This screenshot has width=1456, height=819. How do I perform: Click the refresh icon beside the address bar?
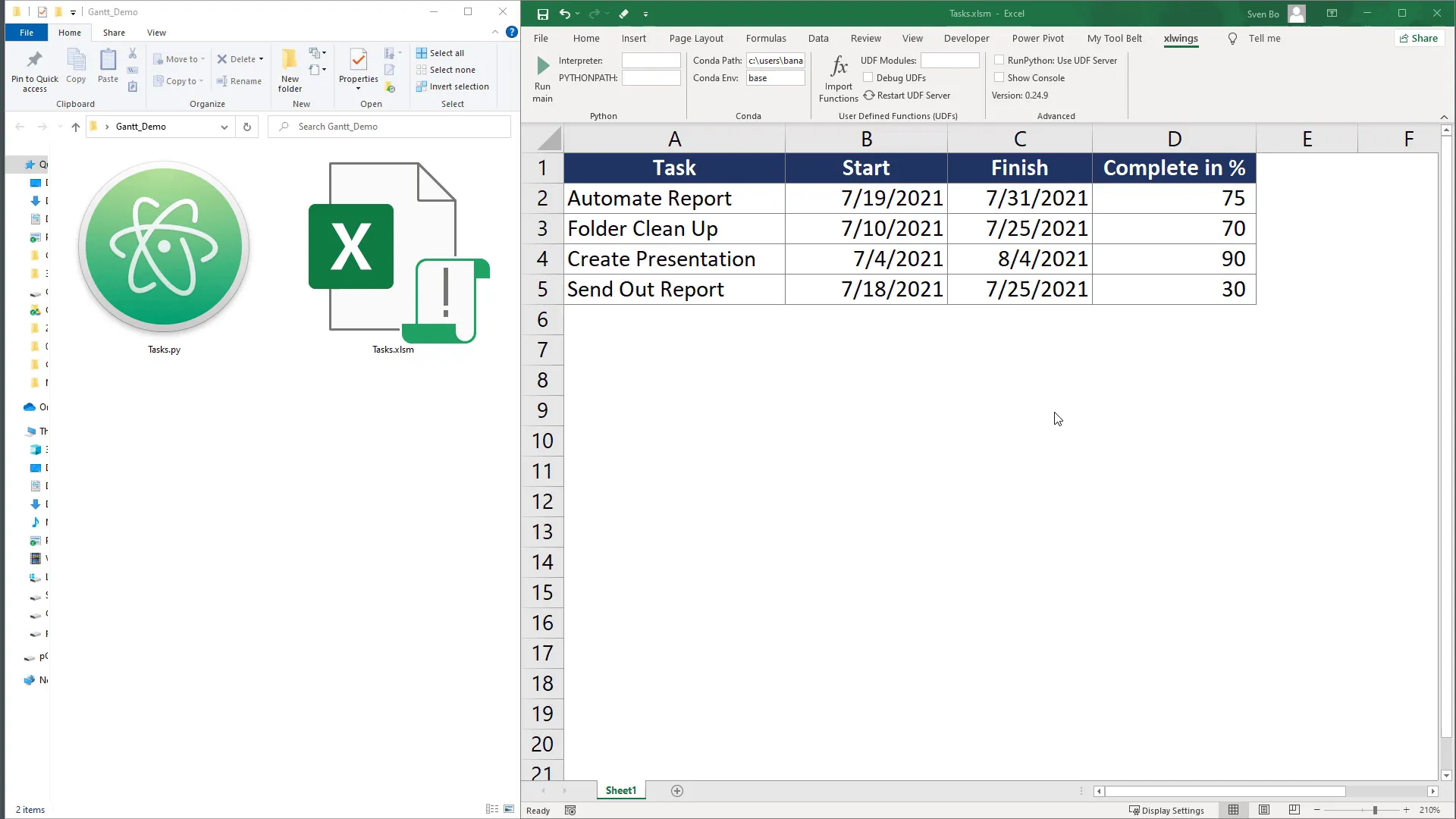pyautogui.click(x=246, y=127)
